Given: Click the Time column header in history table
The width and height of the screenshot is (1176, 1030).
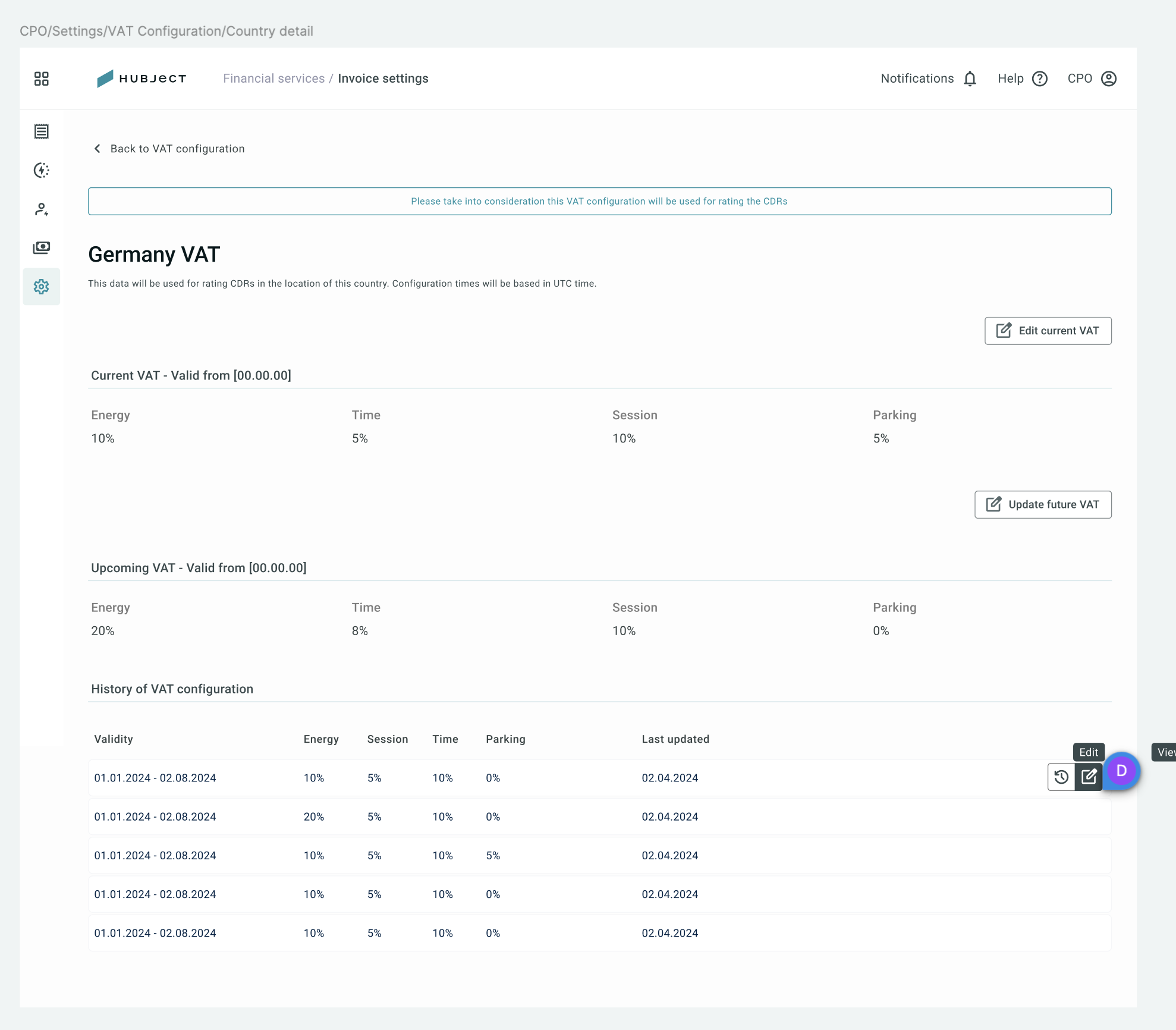Looking at the screenshot, I should [x=445, y=739].
